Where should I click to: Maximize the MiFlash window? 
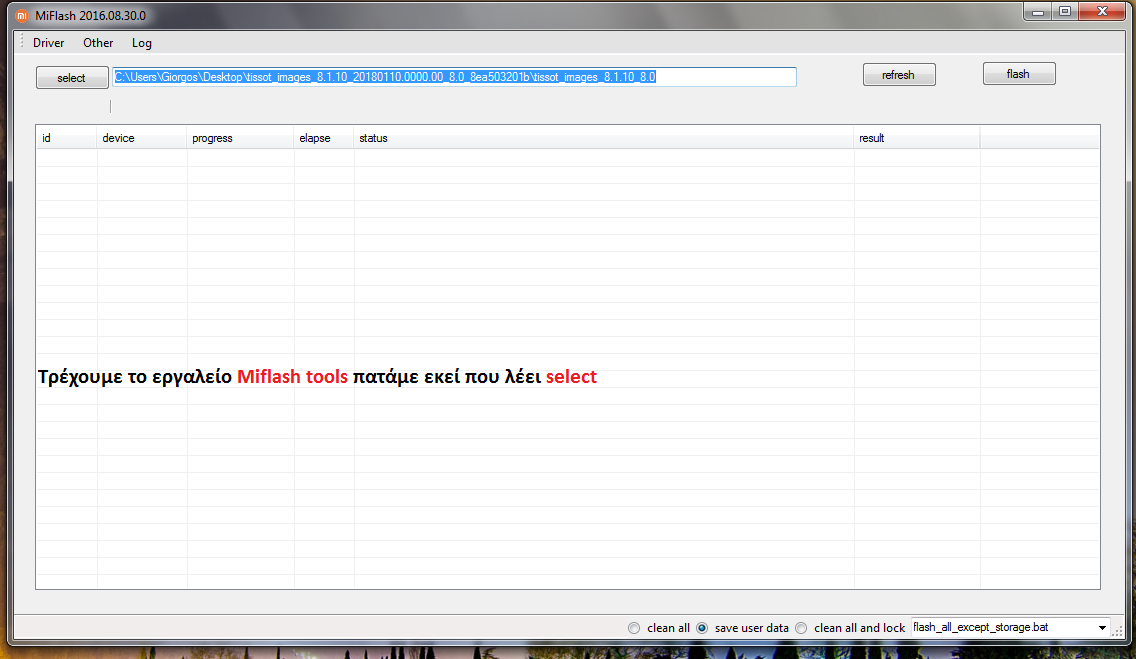pyautogui.click(x=1065, y=12)
